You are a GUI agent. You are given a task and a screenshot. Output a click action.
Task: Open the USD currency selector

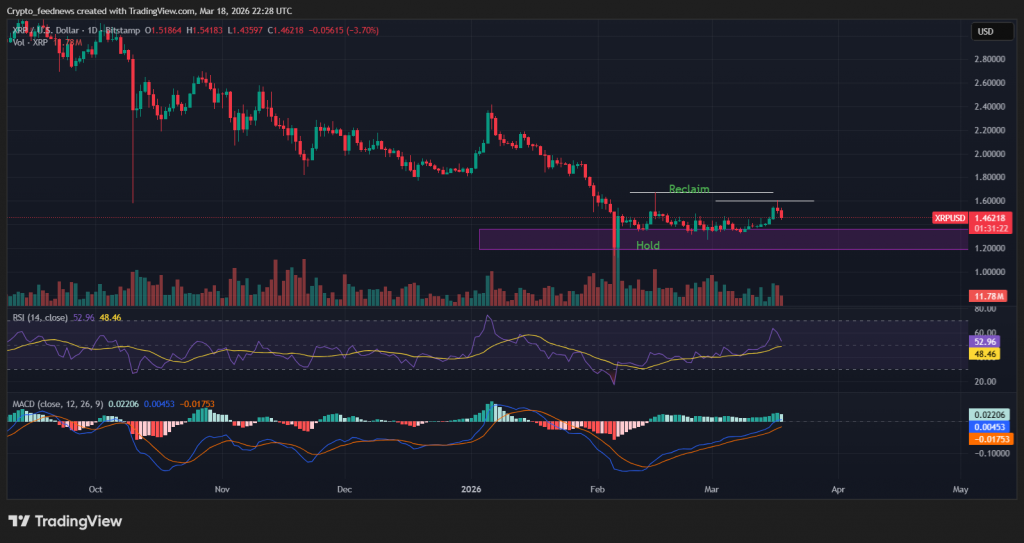click(986, 31)
